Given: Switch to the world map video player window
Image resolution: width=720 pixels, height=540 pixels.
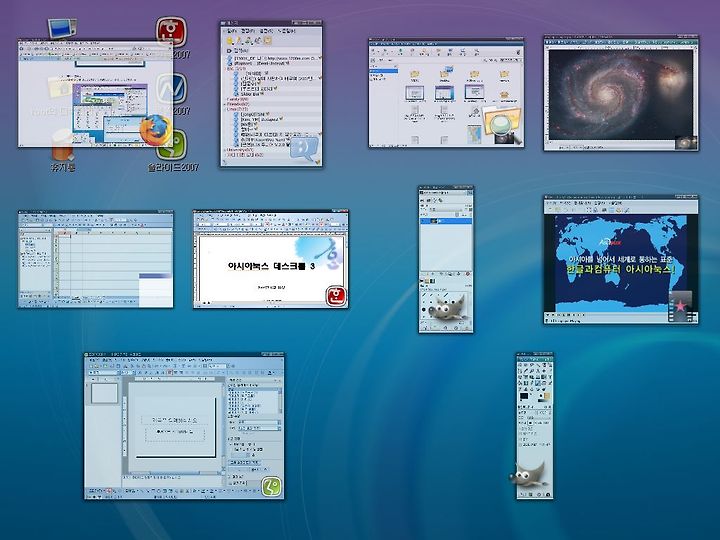Looking at the screenshot, I should click(621, 260).
